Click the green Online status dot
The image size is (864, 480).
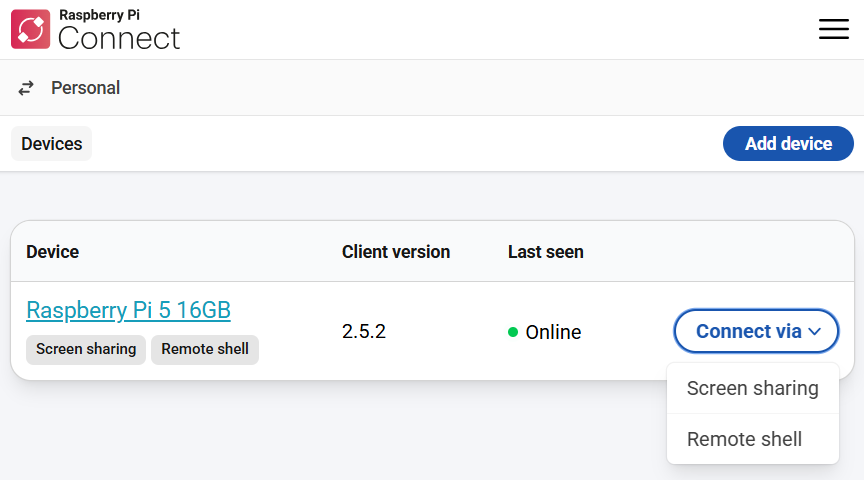[513, 332]
